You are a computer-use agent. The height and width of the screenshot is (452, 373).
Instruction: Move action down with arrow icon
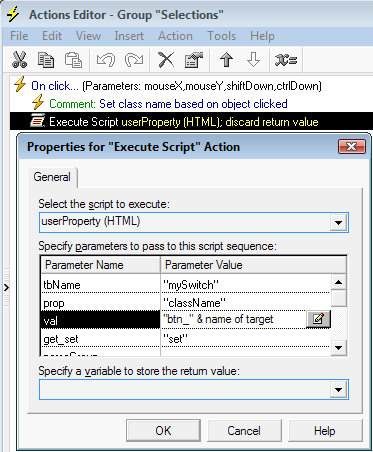pyautogui.click(x=253, y=60)
